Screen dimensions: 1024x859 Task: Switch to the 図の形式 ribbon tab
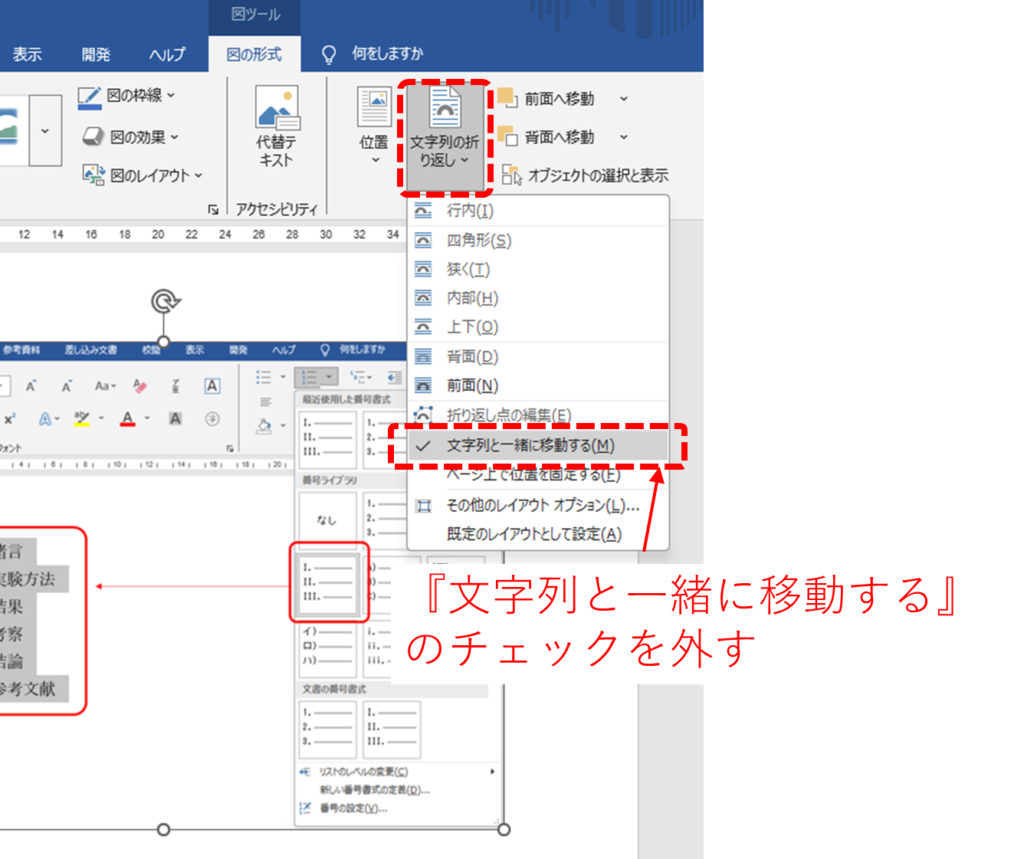click(x=254, y=54)
